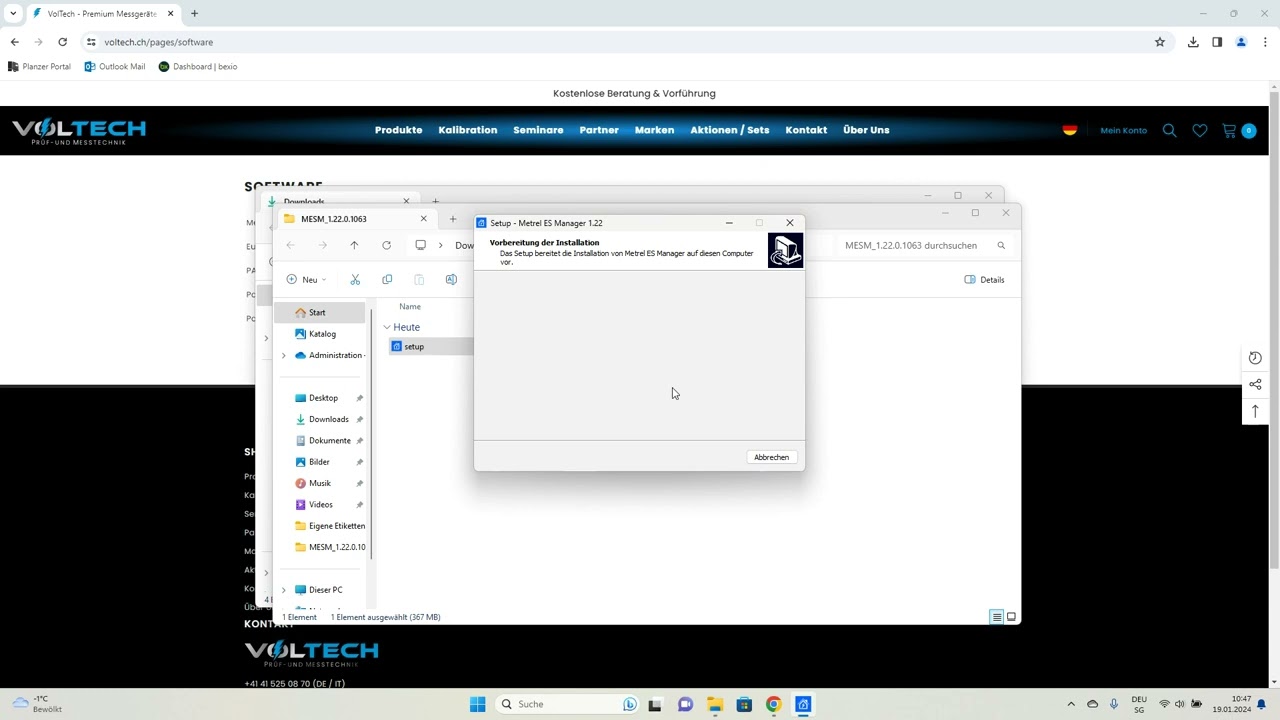Toggle the Details pane in Explorer
Image resolution: width=1280 pixels, height=720 pixels.
click(x=984, y=280)
